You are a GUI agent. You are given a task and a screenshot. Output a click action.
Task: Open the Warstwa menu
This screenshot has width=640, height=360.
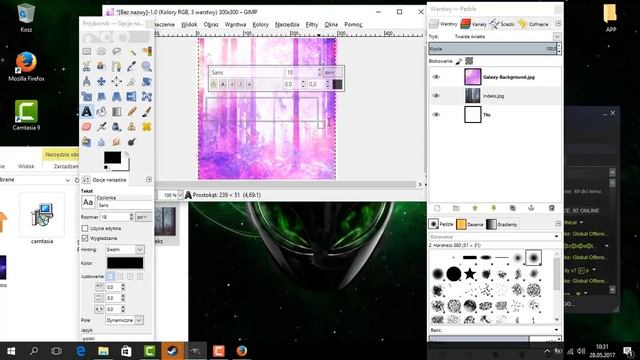tap(236, 24)
